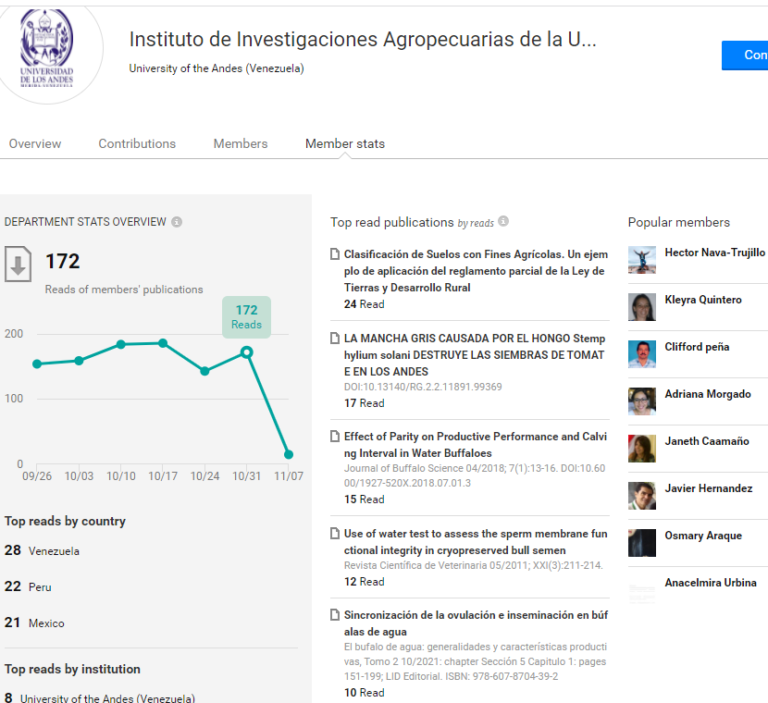Click the info icon next to Top read publications
Screen dimensions: 768x703
click(503, 221)
